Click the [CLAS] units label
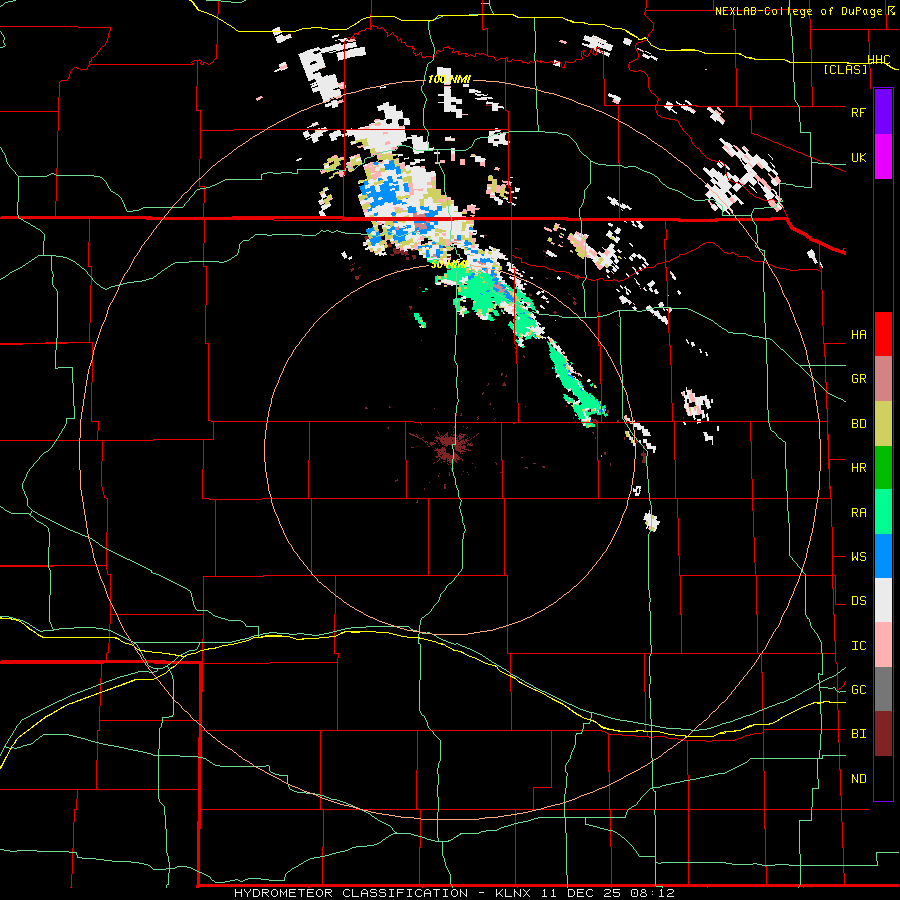 845,69
